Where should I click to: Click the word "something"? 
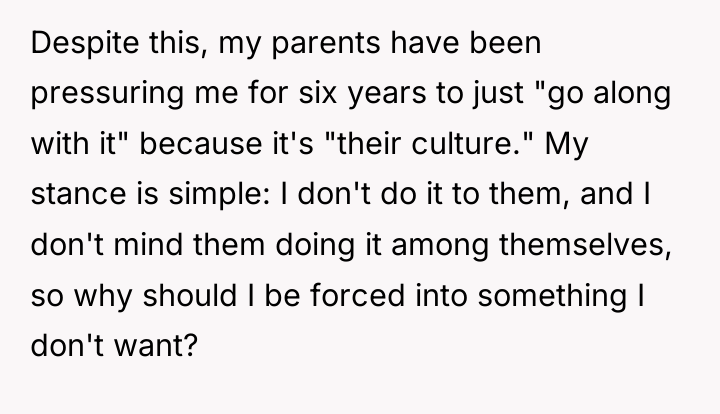click(552, 297)
